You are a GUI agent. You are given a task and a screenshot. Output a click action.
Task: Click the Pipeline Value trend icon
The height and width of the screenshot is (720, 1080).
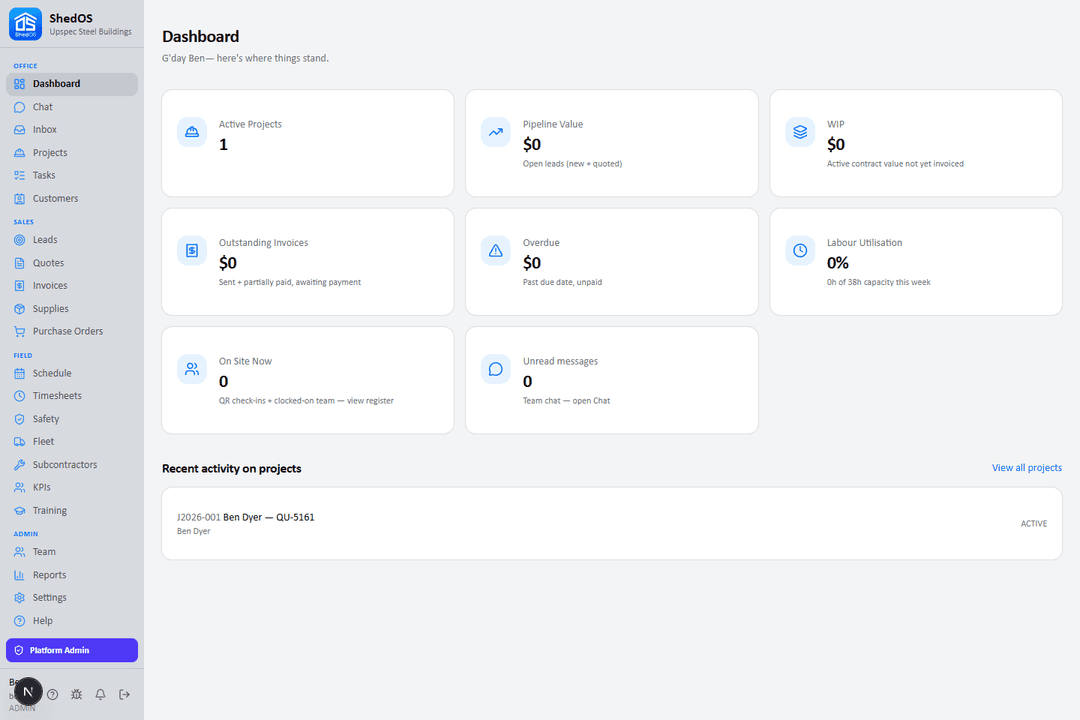pos(496,132)
